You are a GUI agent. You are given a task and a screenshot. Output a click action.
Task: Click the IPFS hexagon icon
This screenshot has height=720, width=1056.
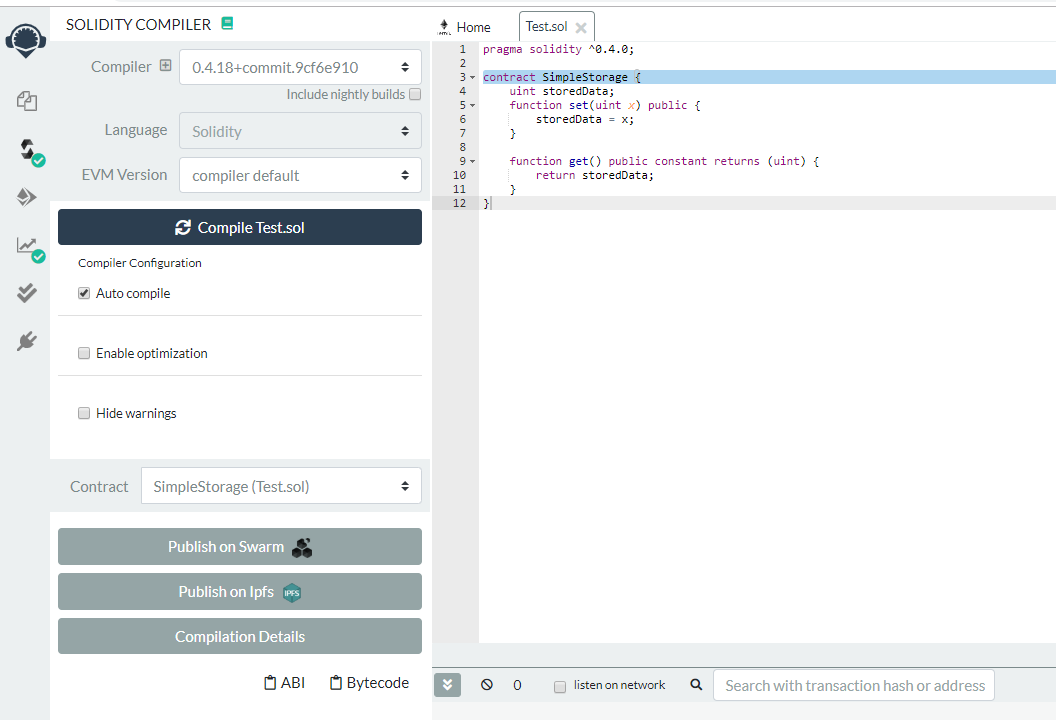tap(292, 593)
